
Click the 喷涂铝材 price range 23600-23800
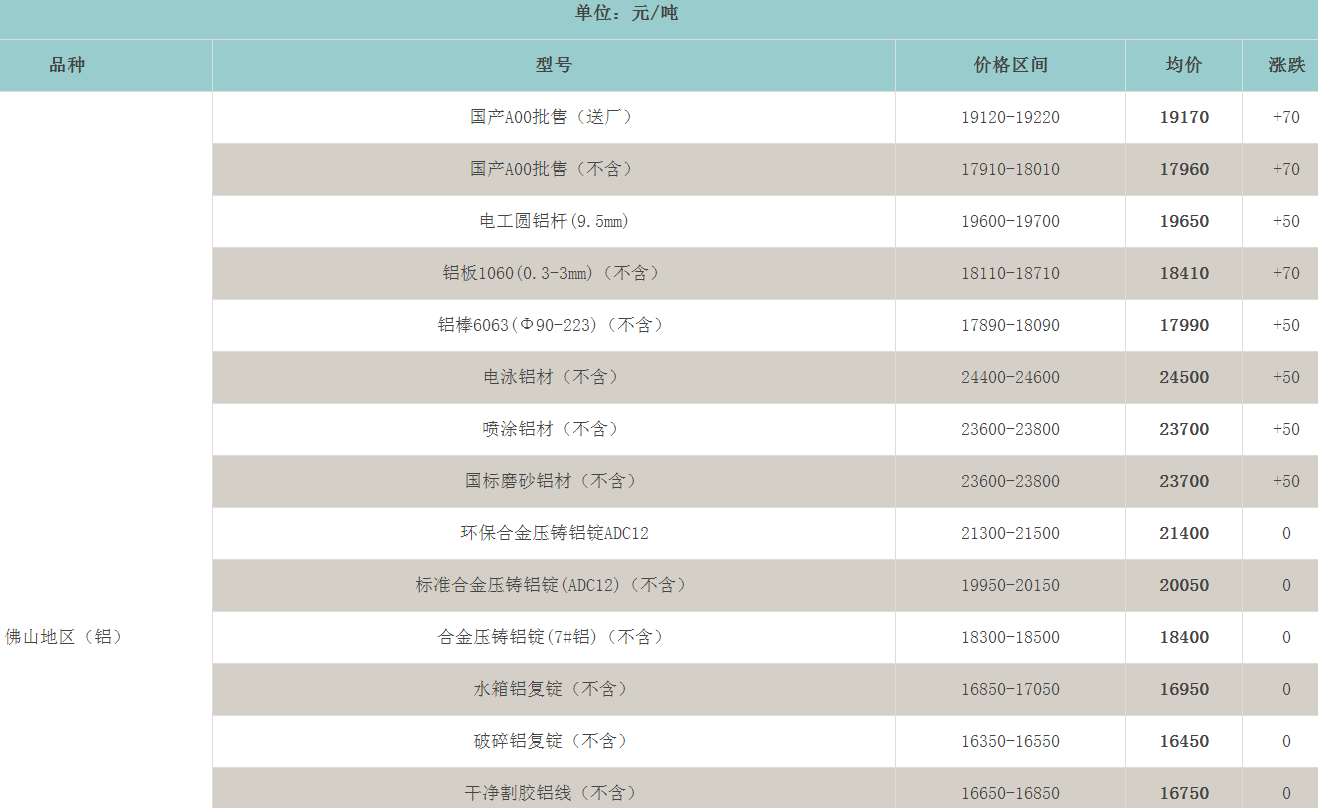click(x=1010, y=429)
